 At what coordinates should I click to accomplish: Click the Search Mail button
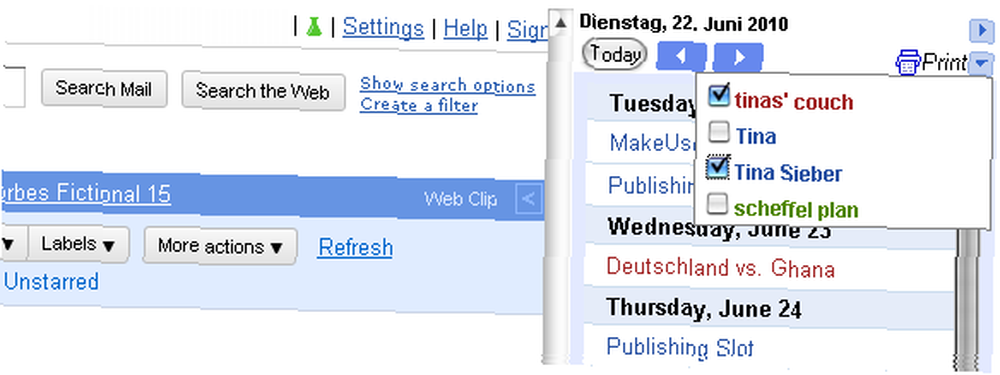tap(104, 89)
